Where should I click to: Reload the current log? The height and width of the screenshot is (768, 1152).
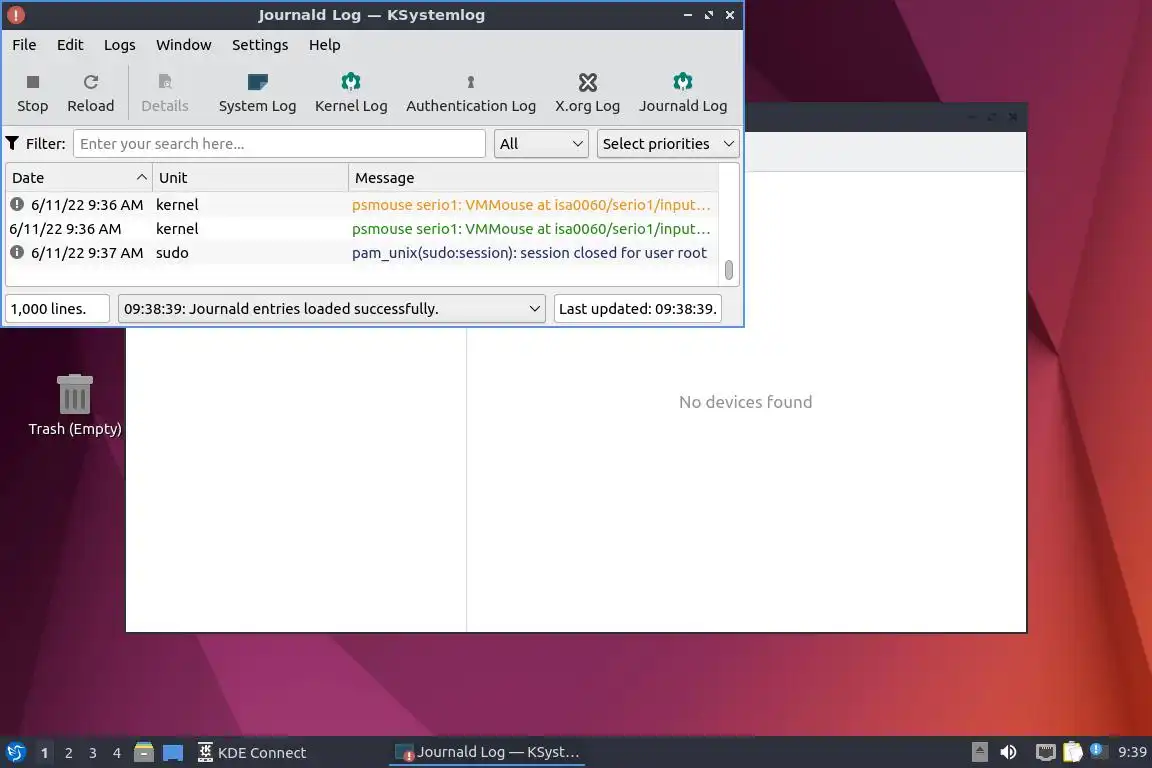(x=90, y=93)
